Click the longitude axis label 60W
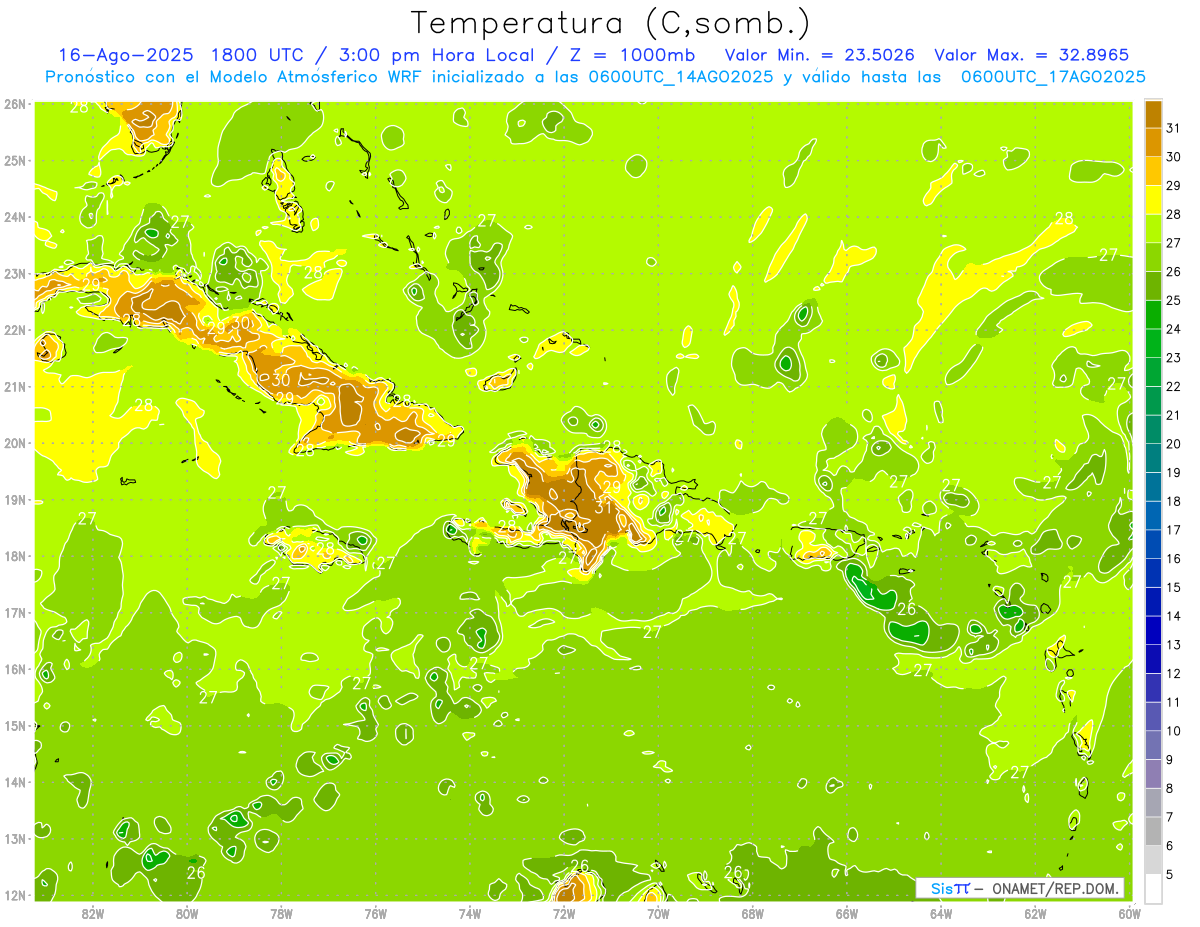Image resolution: width=1200 pixels, height=927 pixels. coord(1129,913)
